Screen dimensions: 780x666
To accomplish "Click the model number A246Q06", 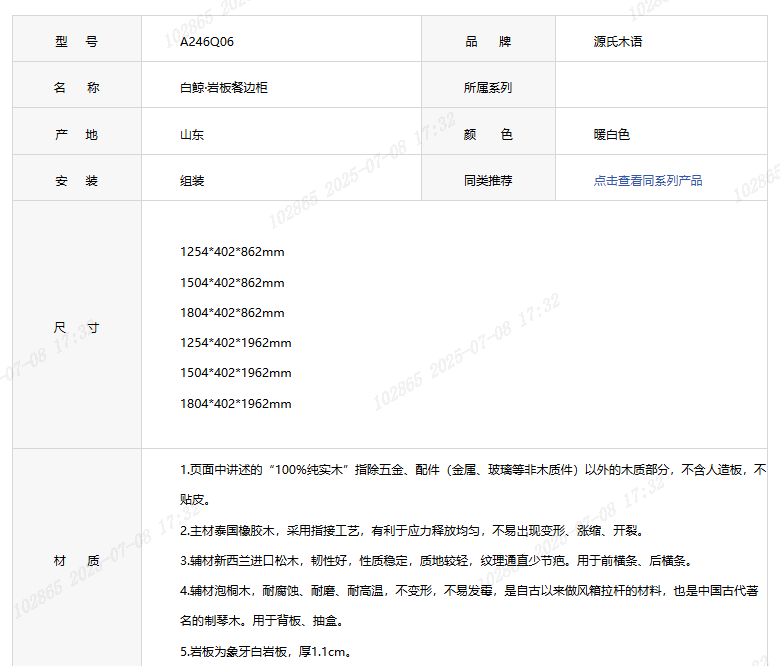I will (x=207, y=42).
